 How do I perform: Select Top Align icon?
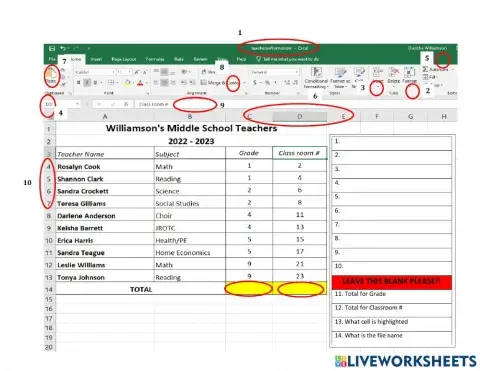[156, 71]
